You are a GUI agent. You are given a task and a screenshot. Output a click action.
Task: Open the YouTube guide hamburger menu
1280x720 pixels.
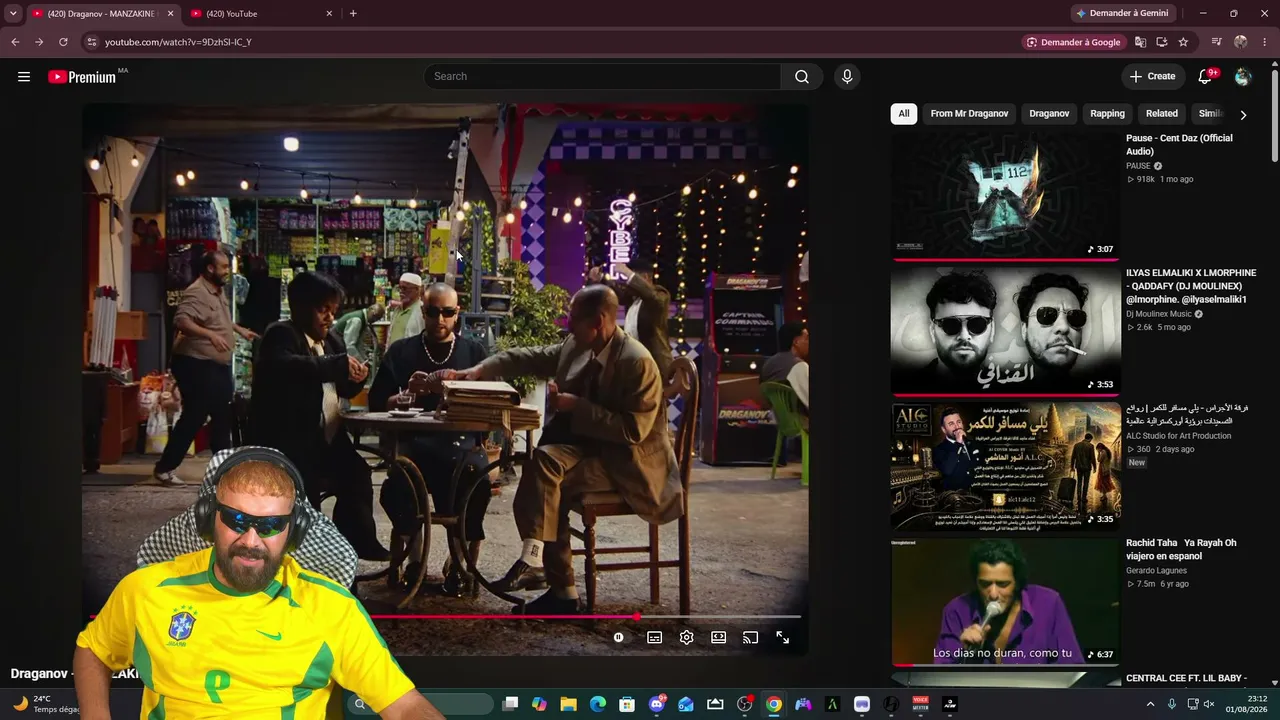tap(24, 77)
